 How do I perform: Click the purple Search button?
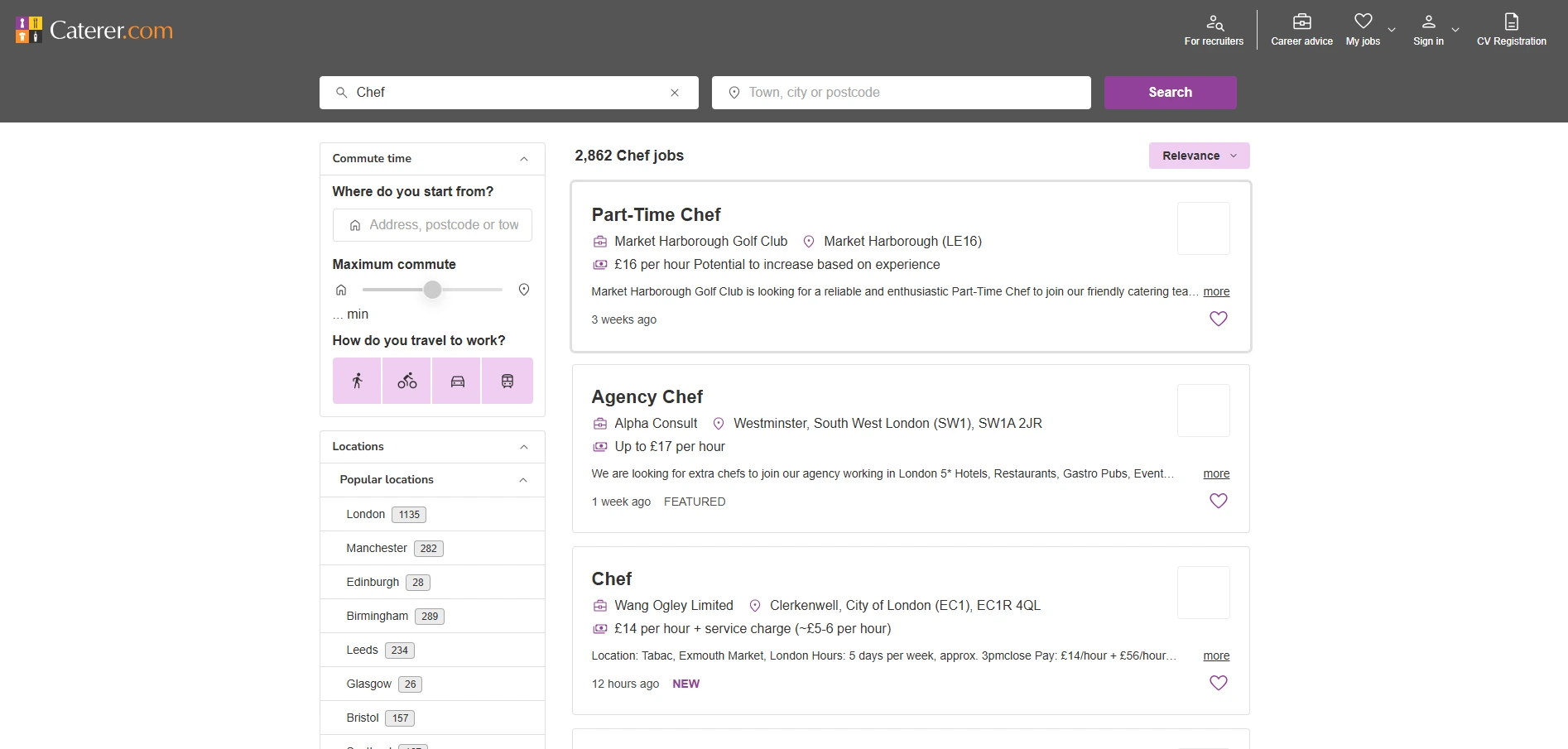pos(1170,93)
